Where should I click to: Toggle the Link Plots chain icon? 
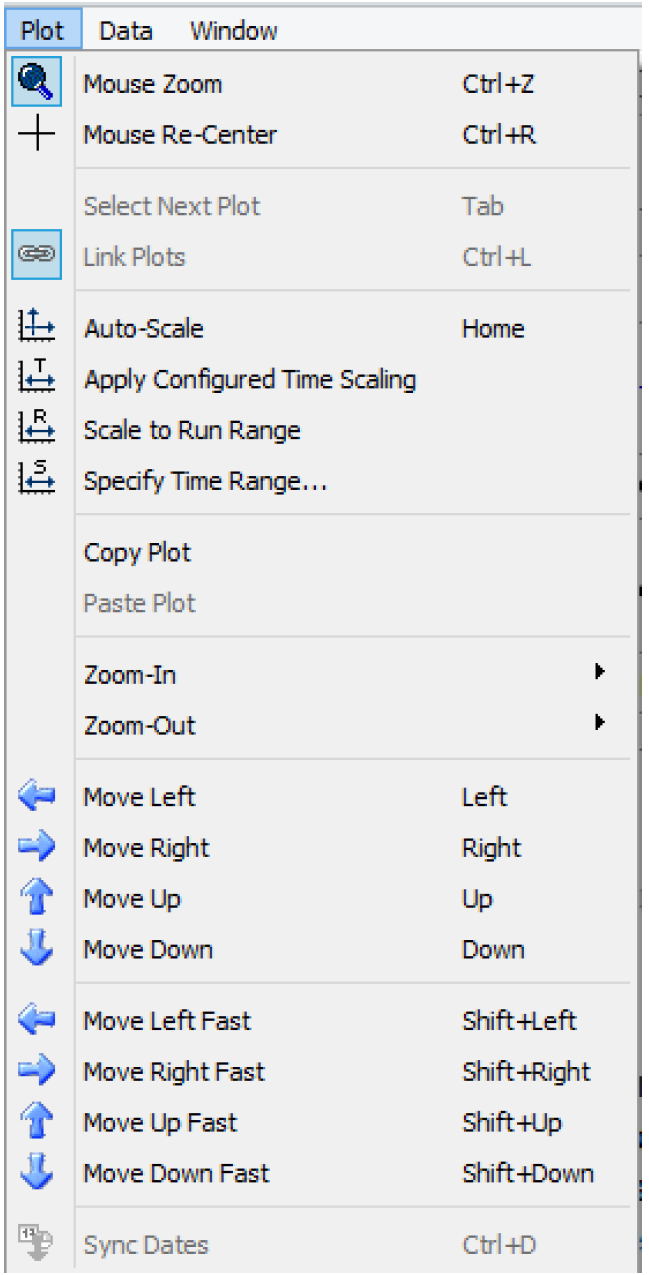tap(37, 256)
